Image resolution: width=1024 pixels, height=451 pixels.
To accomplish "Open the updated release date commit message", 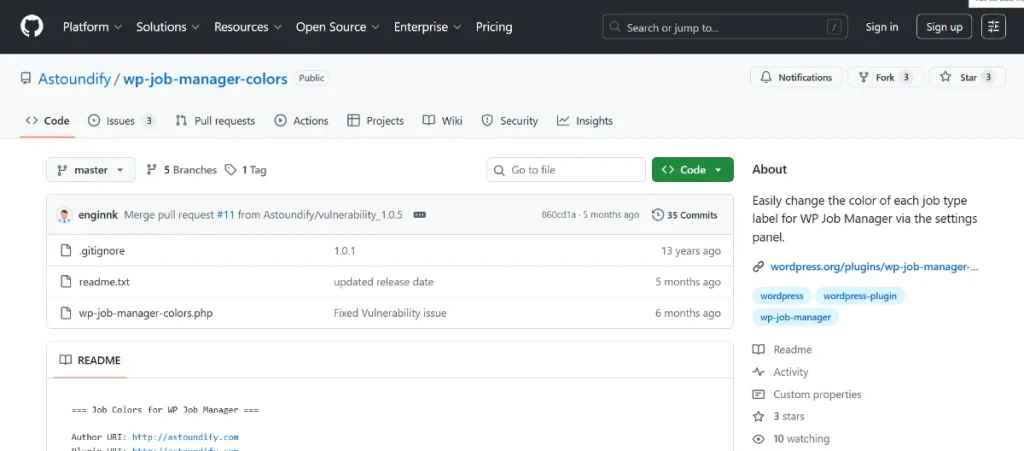I will pyautogui.click(x=383, y=282).
